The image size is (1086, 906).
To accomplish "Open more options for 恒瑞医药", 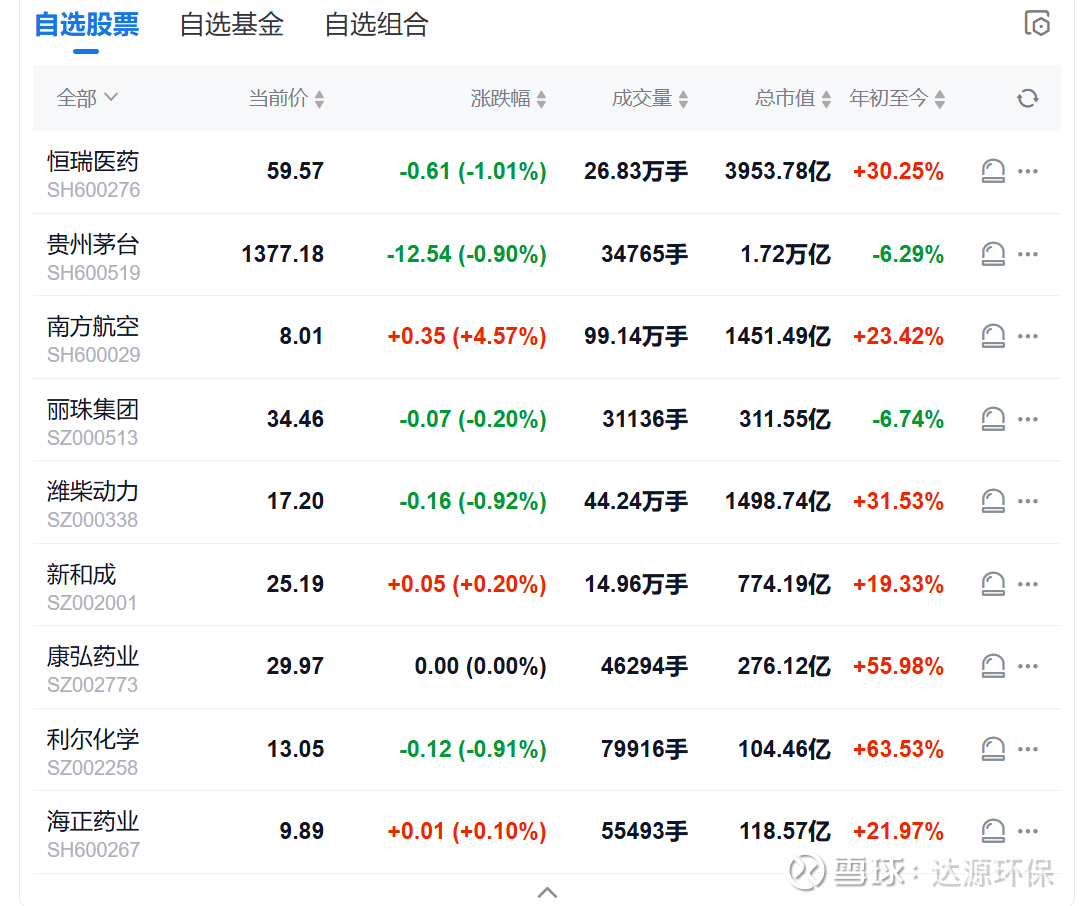I will 1028,171.
